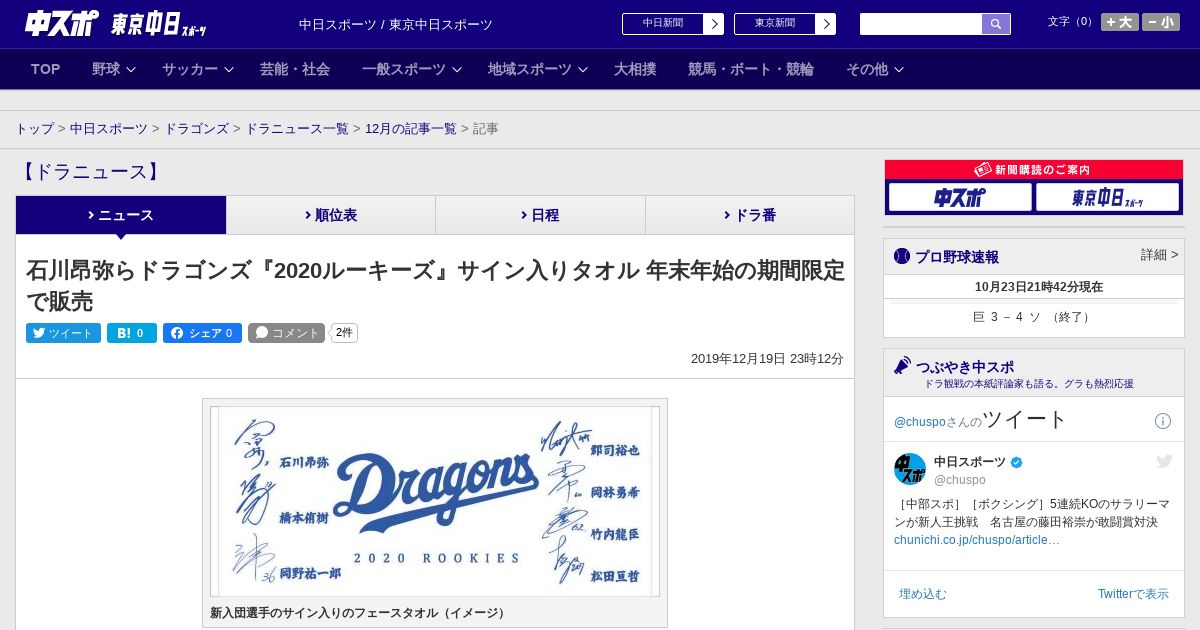Viewport: 1200px width, 630px height.
Task: Click the 中スポ subscription banner
Action: 960,197
